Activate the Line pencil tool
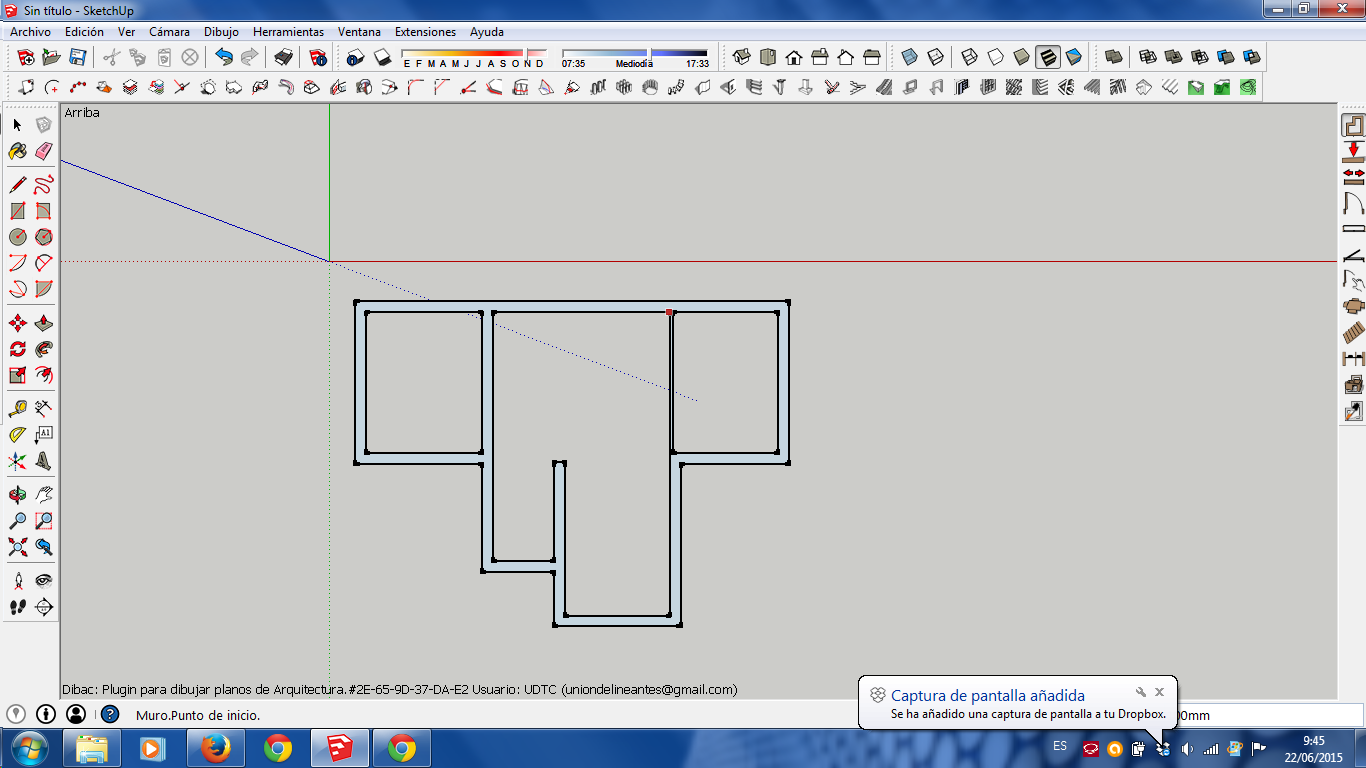Viewport: 1366px width, 768px height. coord(17,185)
